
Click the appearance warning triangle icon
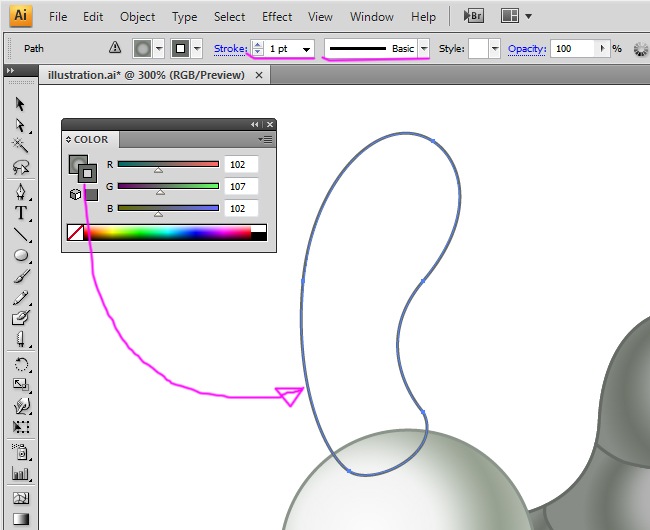[x=115, y=48]
